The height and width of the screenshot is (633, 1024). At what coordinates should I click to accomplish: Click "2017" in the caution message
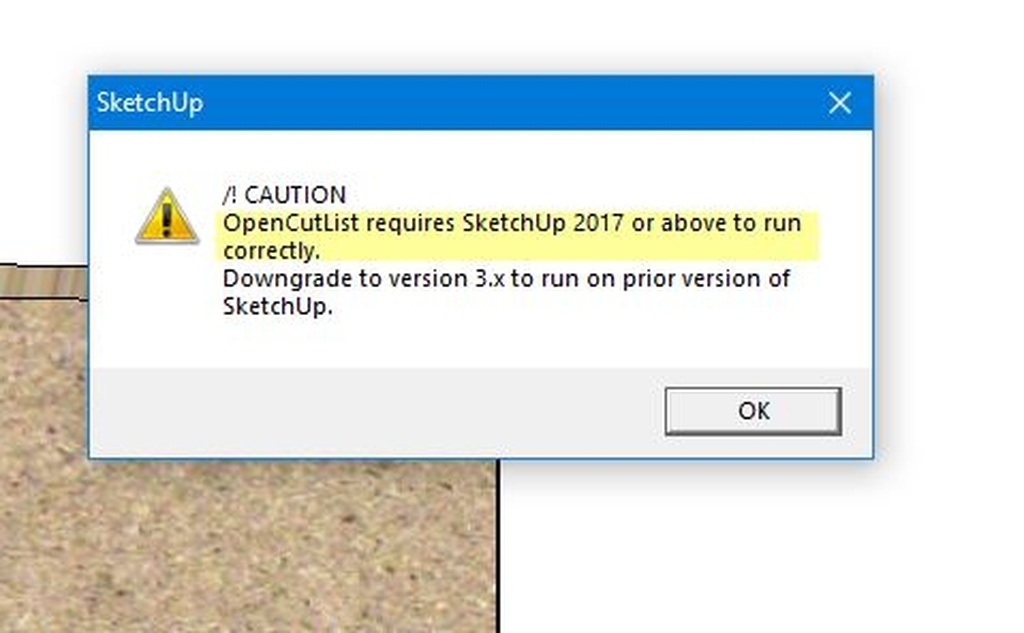pyautogui.click(x=599, y=223)
